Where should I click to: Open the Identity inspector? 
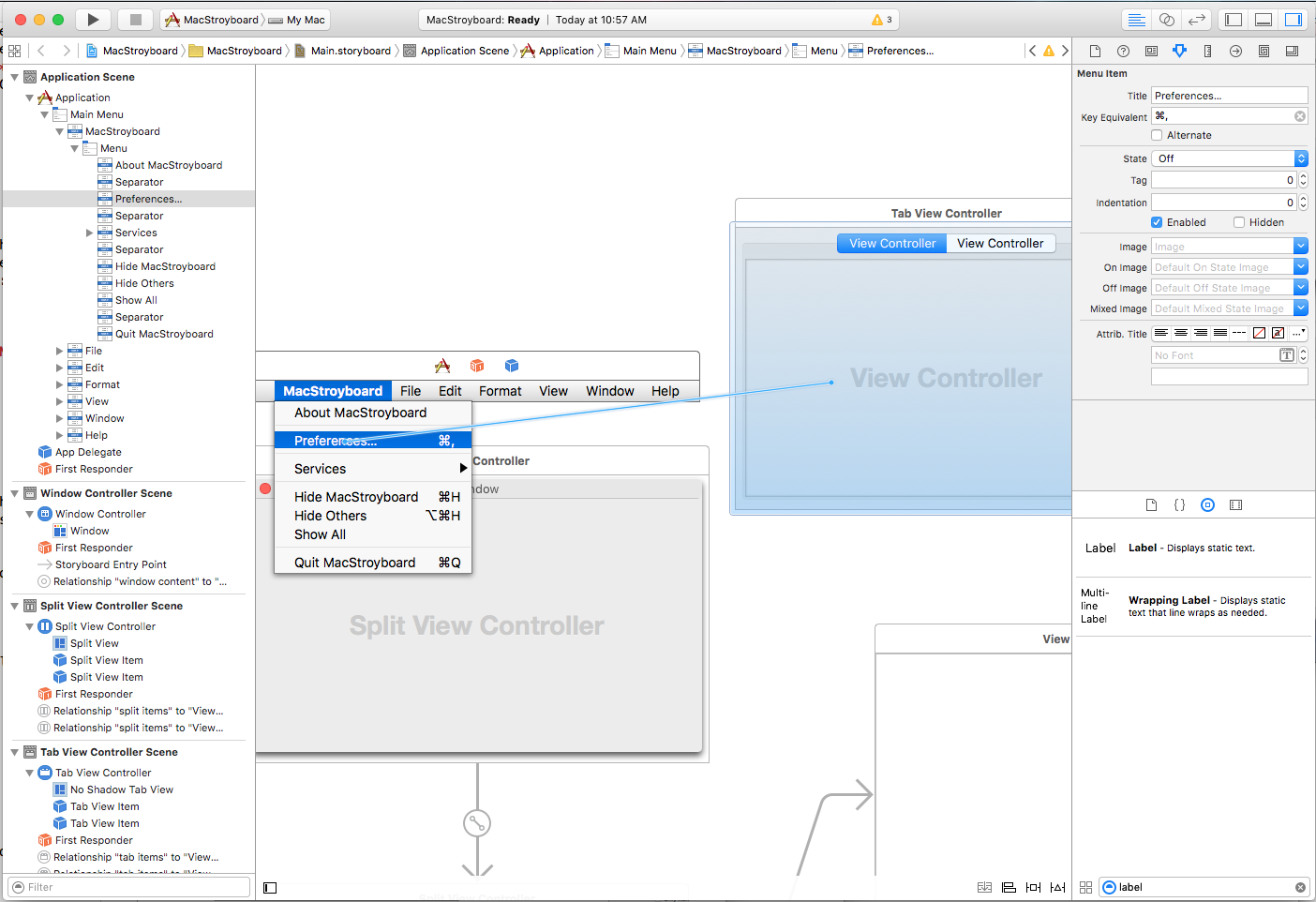(1151, 51)
